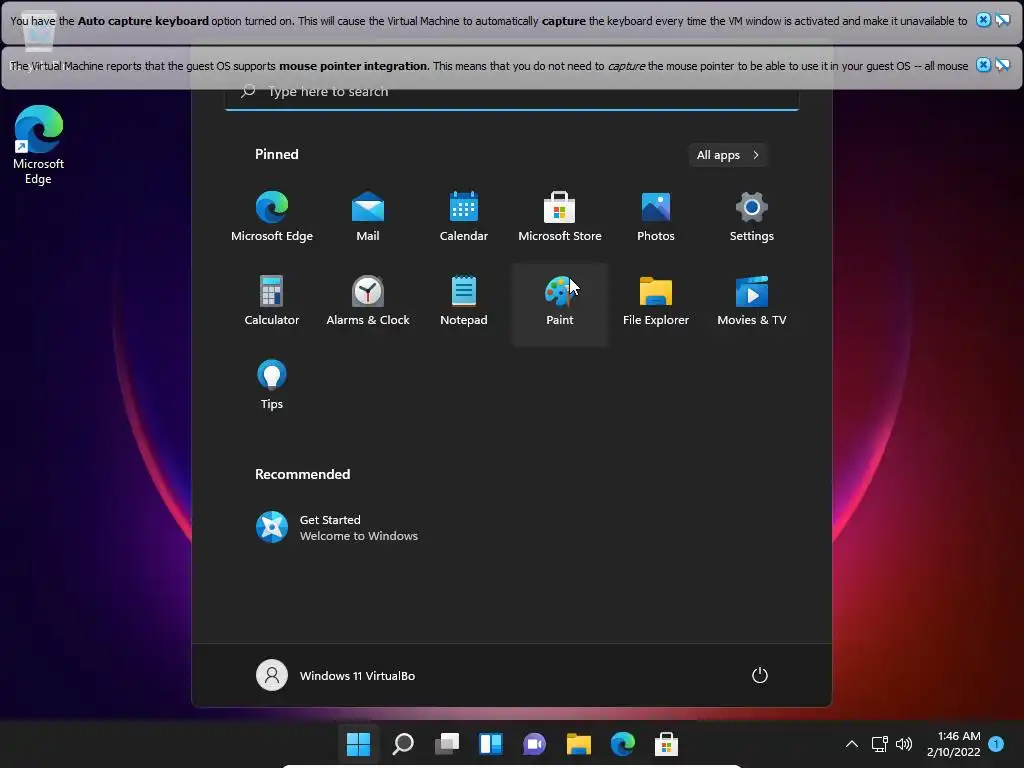Expand the All apps list
The width and height of the screenshot is (1024, 768).
point(728,155)
